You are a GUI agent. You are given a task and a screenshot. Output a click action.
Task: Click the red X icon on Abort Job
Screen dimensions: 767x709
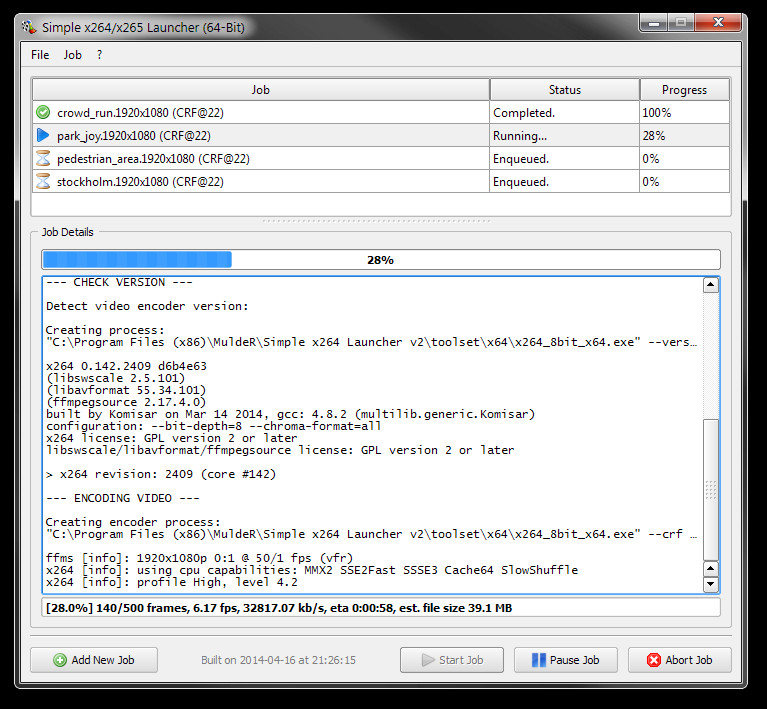[x=654, y=660]
